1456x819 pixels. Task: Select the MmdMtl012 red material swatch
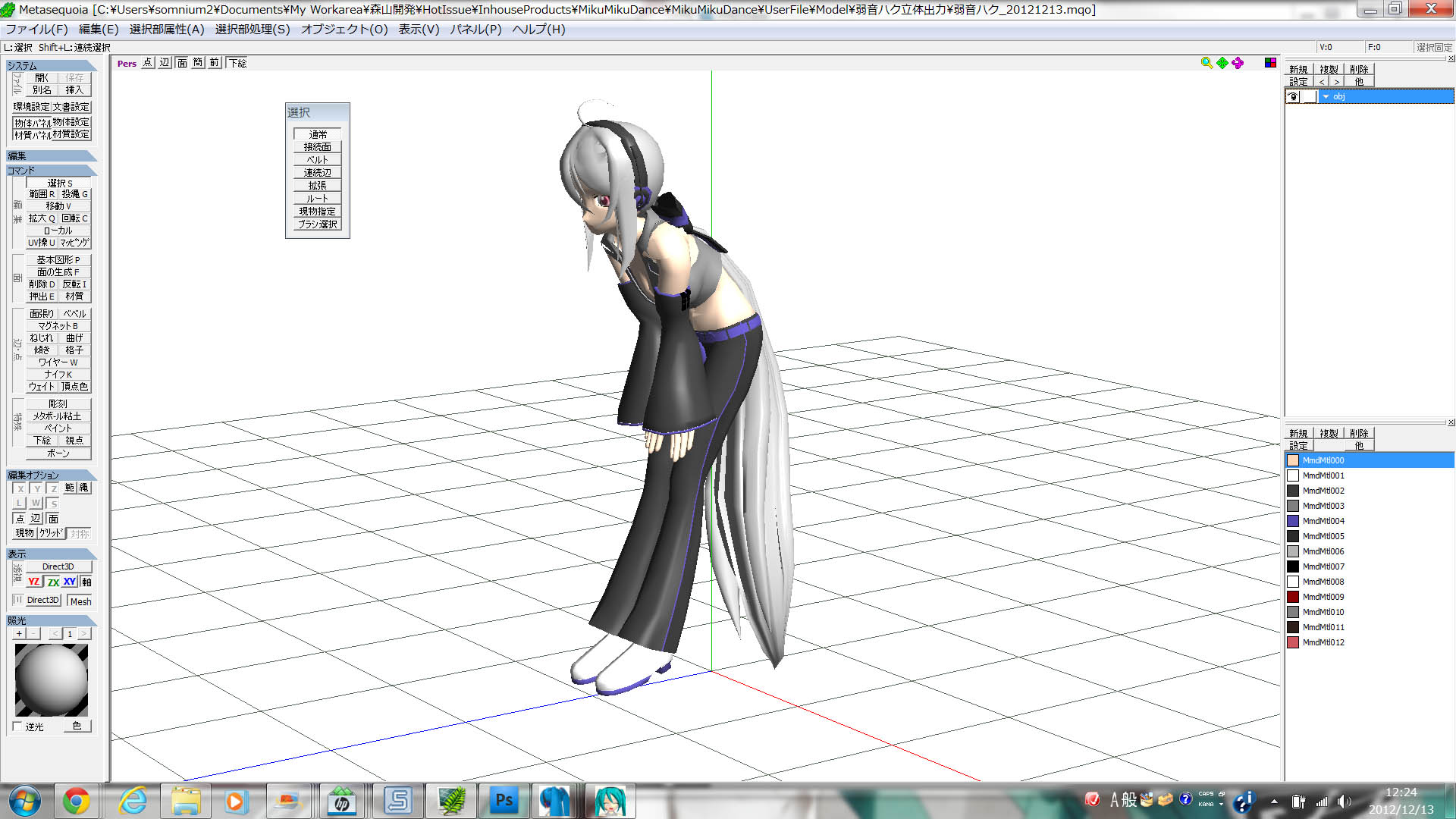[x=1293, y=642]
